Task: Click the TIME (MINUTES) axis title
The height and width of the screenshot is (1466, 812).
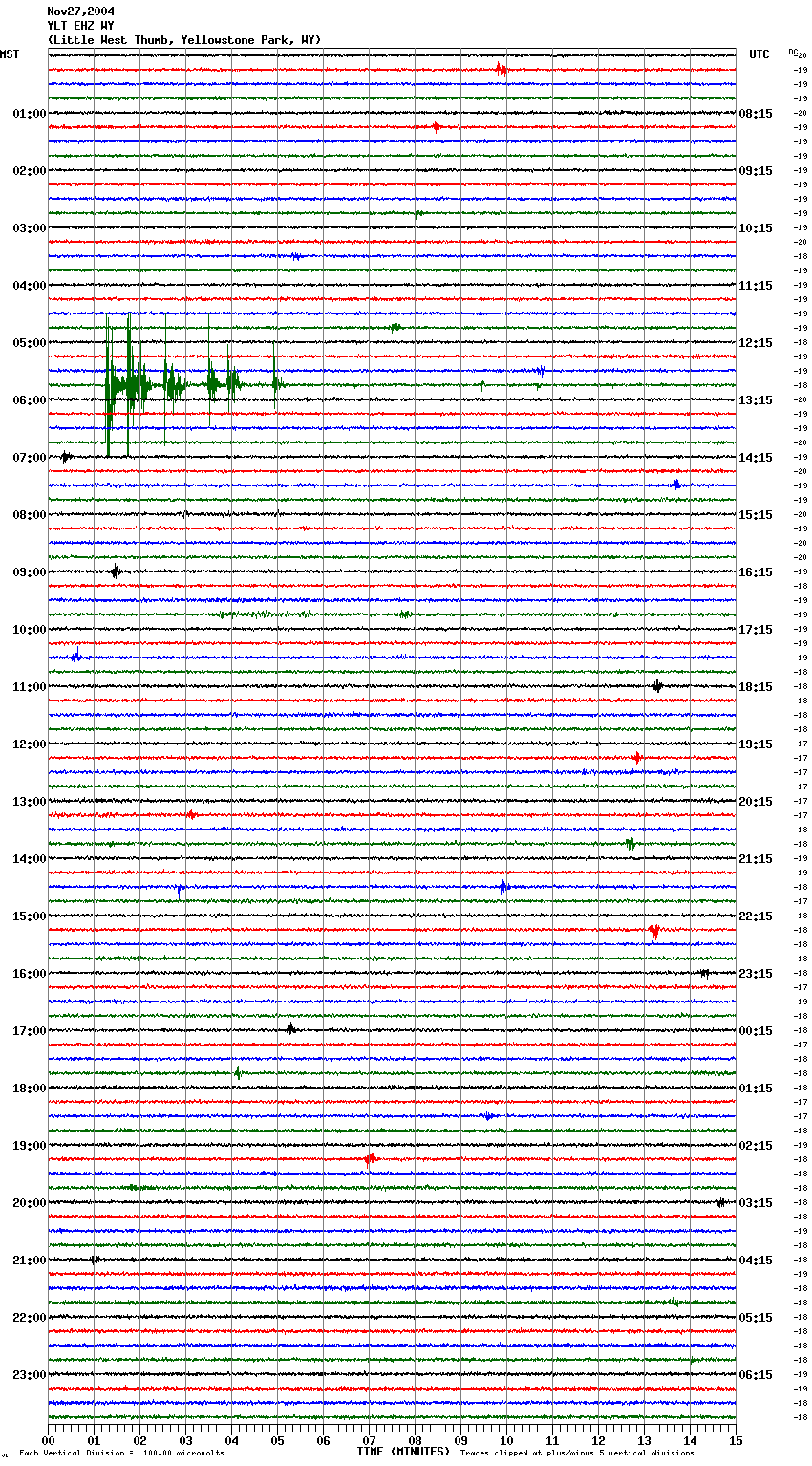Action: 403,1452
